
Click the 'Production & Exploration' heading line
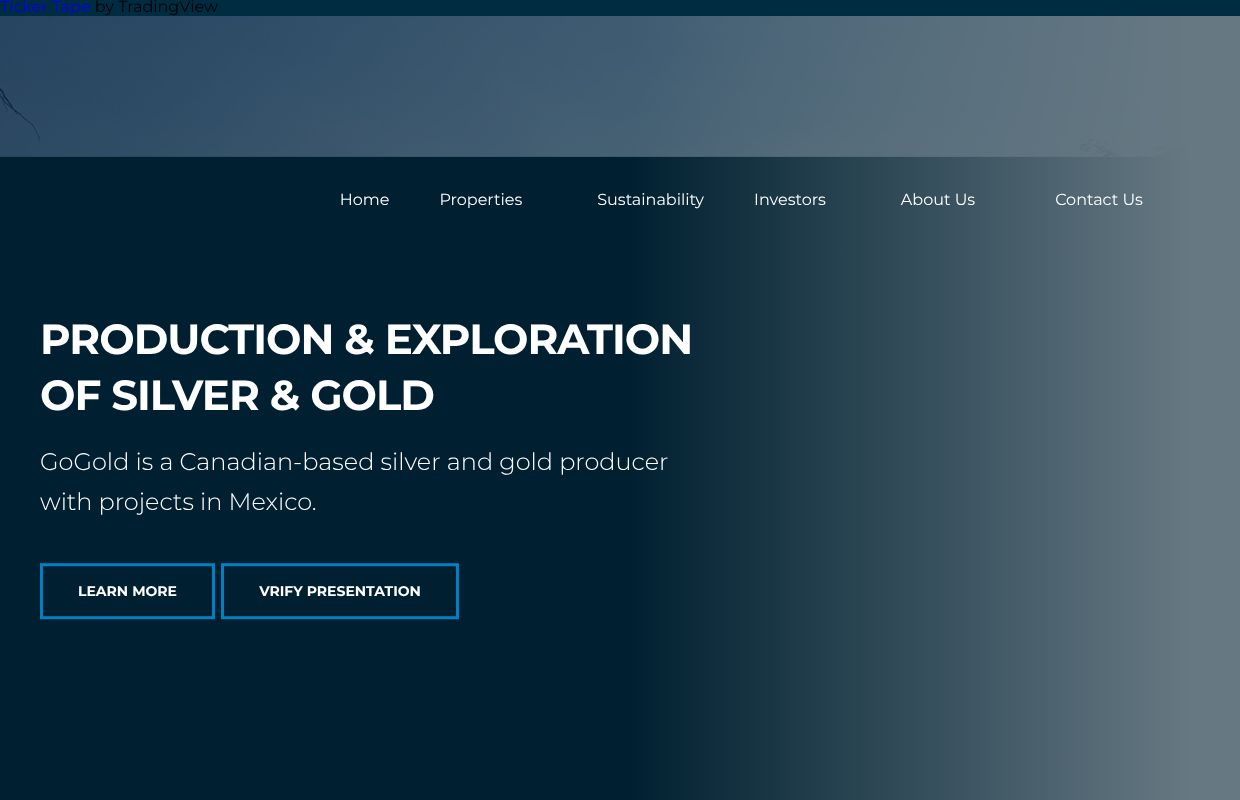pyautogui.click(x=366, y=340)
